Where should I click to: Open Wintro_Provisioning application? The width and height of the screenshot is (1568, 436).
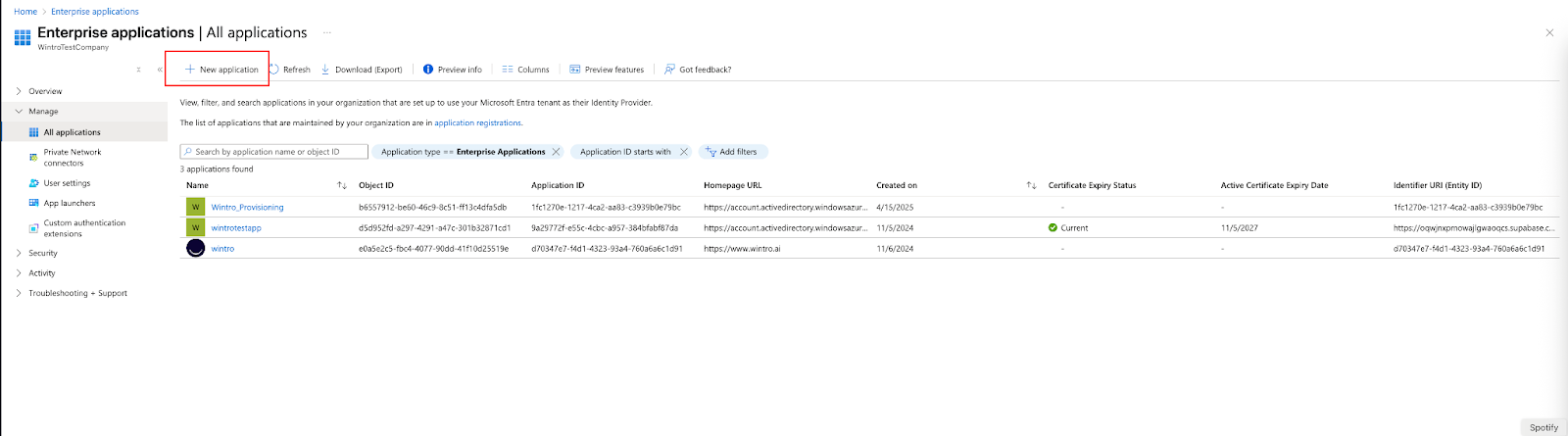[x=247, y=208]
